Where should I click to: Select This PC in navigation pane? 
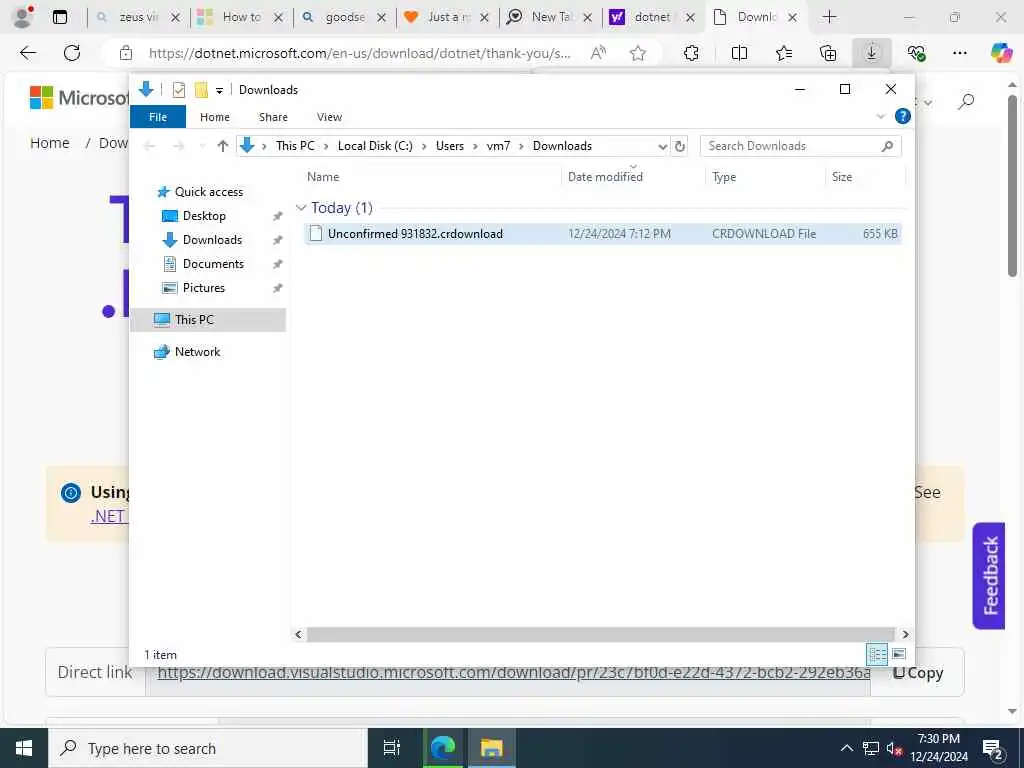coord(208,320)
